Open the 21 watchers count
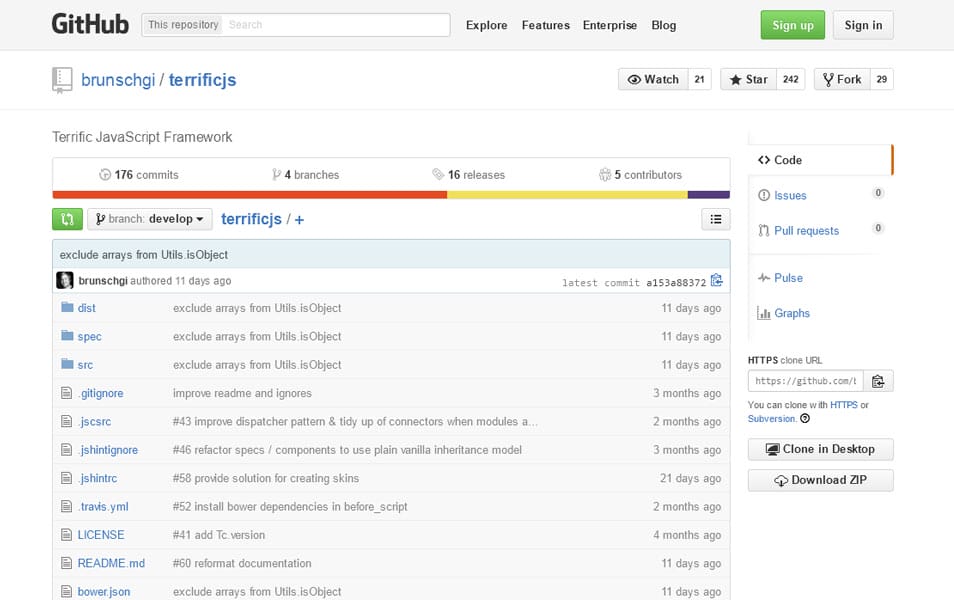 pos(699,79)
